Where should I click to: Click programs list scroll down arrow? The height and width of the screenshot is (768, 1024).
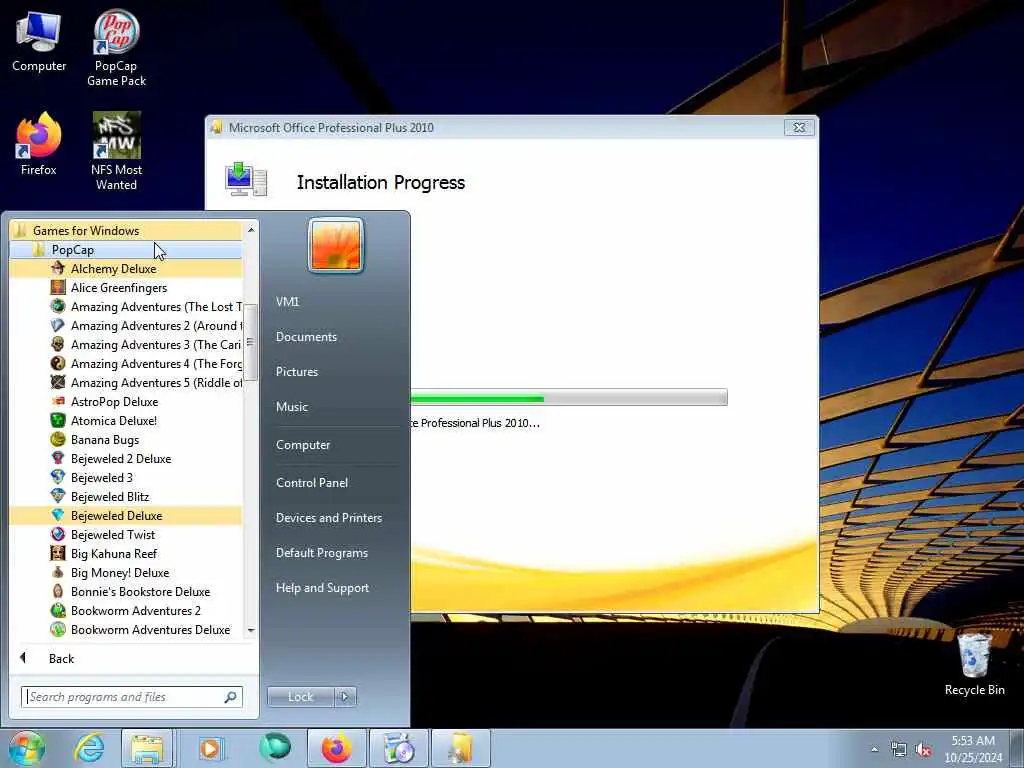(x=251, y=630)
